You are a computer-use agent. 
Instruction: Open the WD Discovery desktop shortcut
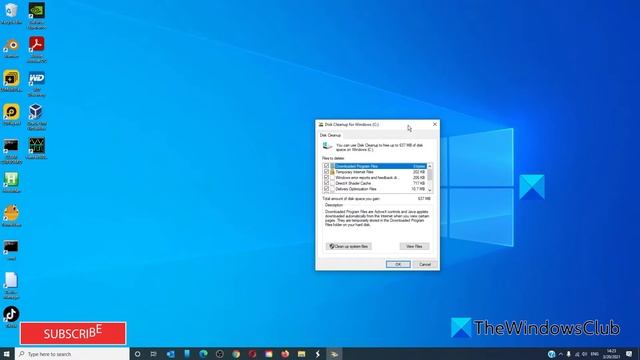(37, 84)
